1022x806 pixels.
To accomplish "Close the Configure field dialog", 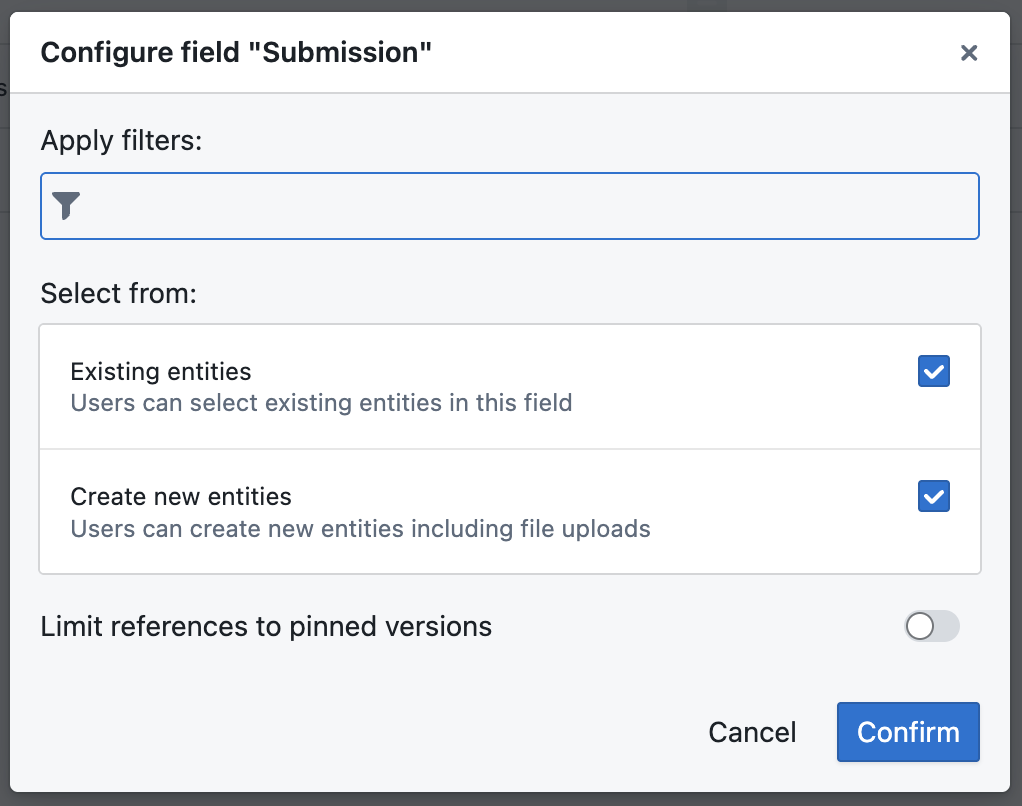I will coord(968,53).
